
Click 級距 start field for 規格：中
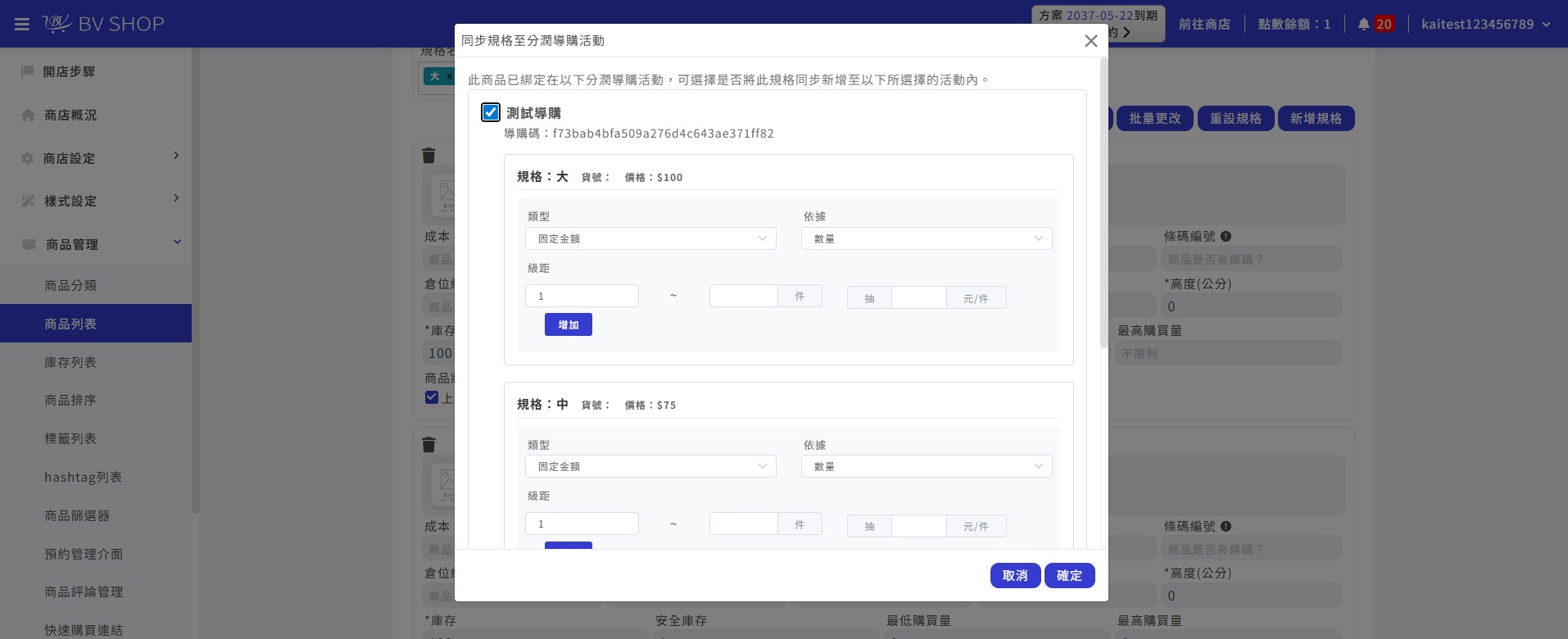[582, 523]
